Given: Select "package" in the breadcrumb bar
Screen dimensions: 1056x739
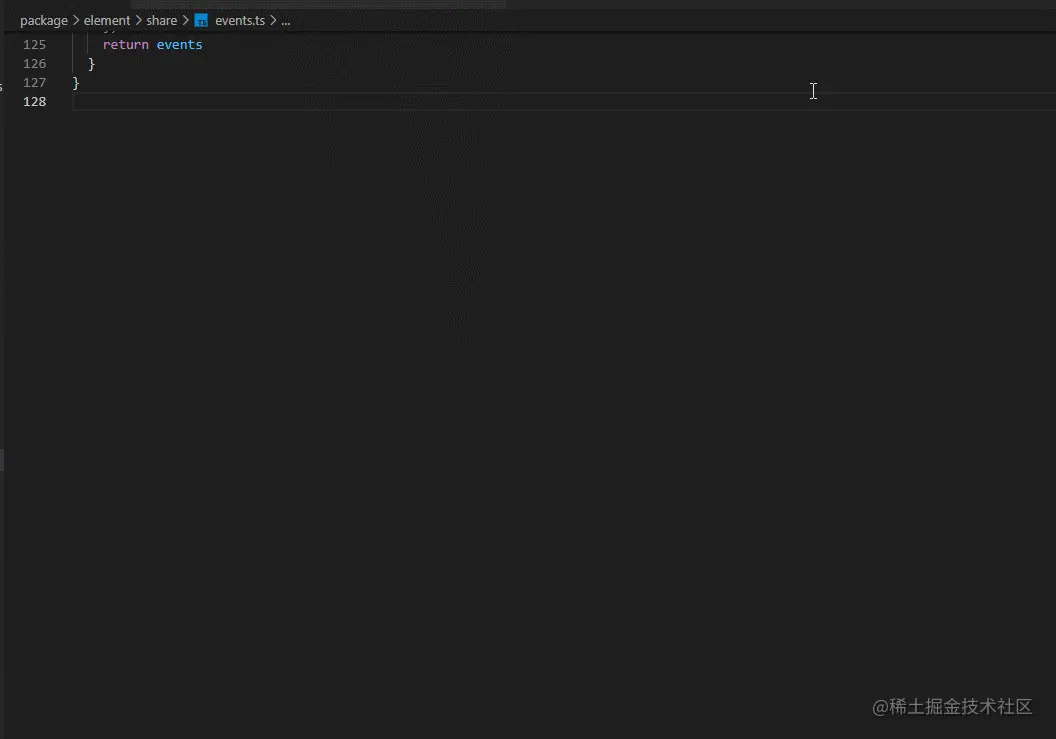Looking at the screenshot, I should click(44, 20).
